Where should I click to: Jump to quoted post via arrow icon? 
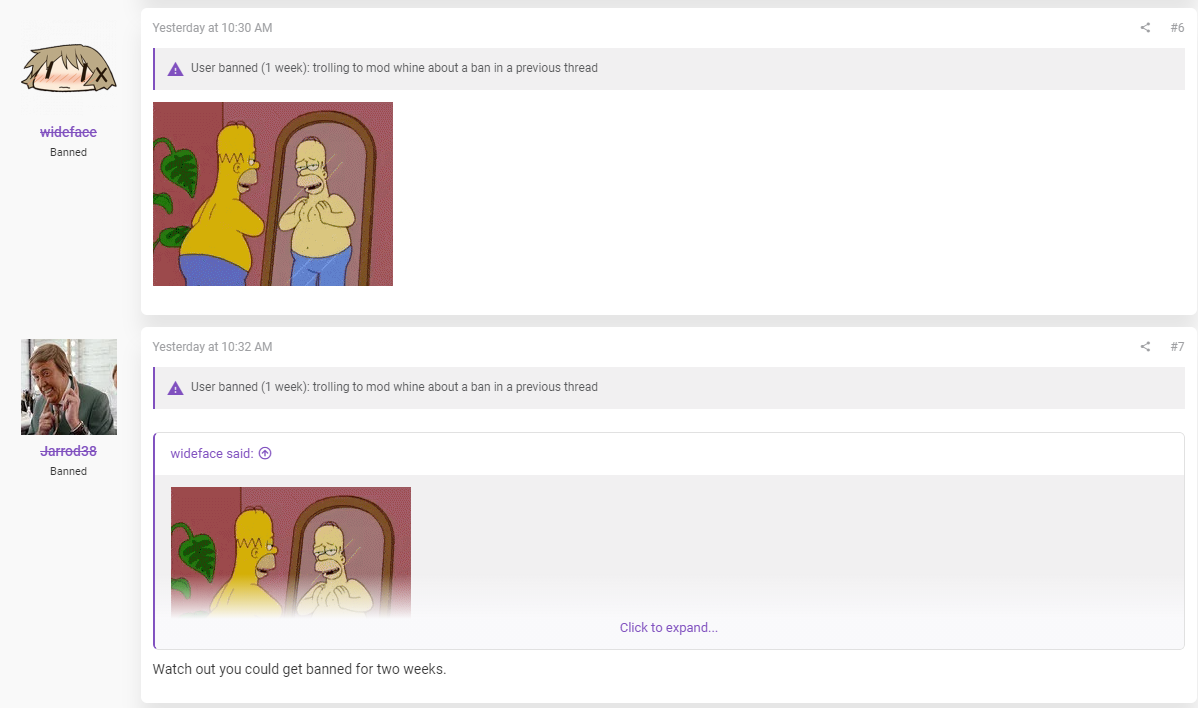click(265, 453)
